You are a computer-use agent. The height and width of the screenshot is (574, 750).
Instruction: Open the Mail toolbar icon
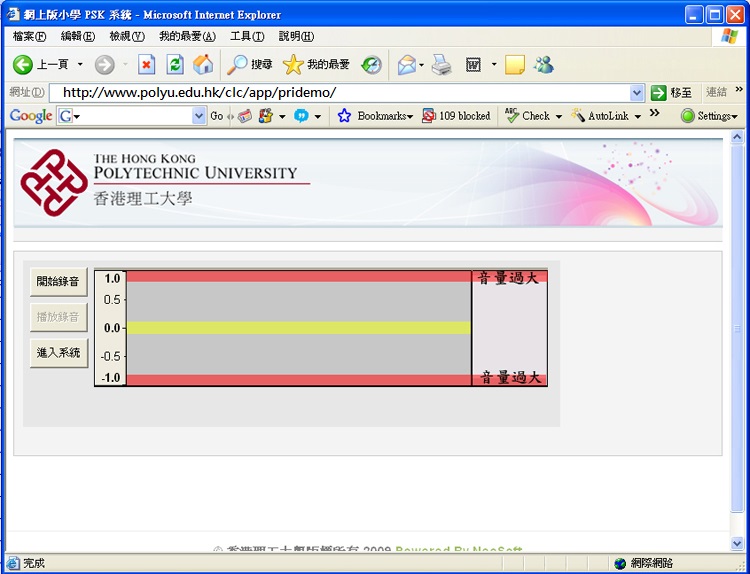(x=406, y=65)
